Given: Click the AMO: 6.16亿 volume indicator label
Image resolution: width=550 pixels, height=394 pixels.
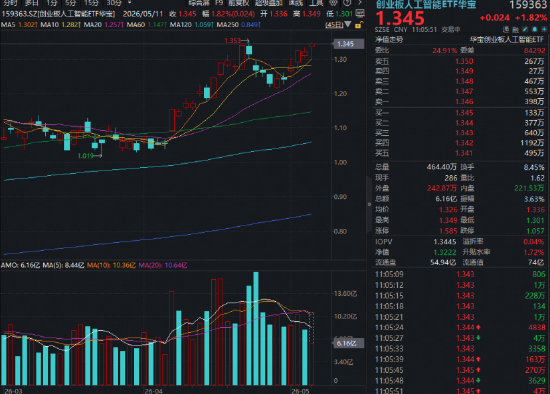Looking at the screenshot, I should (x=20, y=265).
